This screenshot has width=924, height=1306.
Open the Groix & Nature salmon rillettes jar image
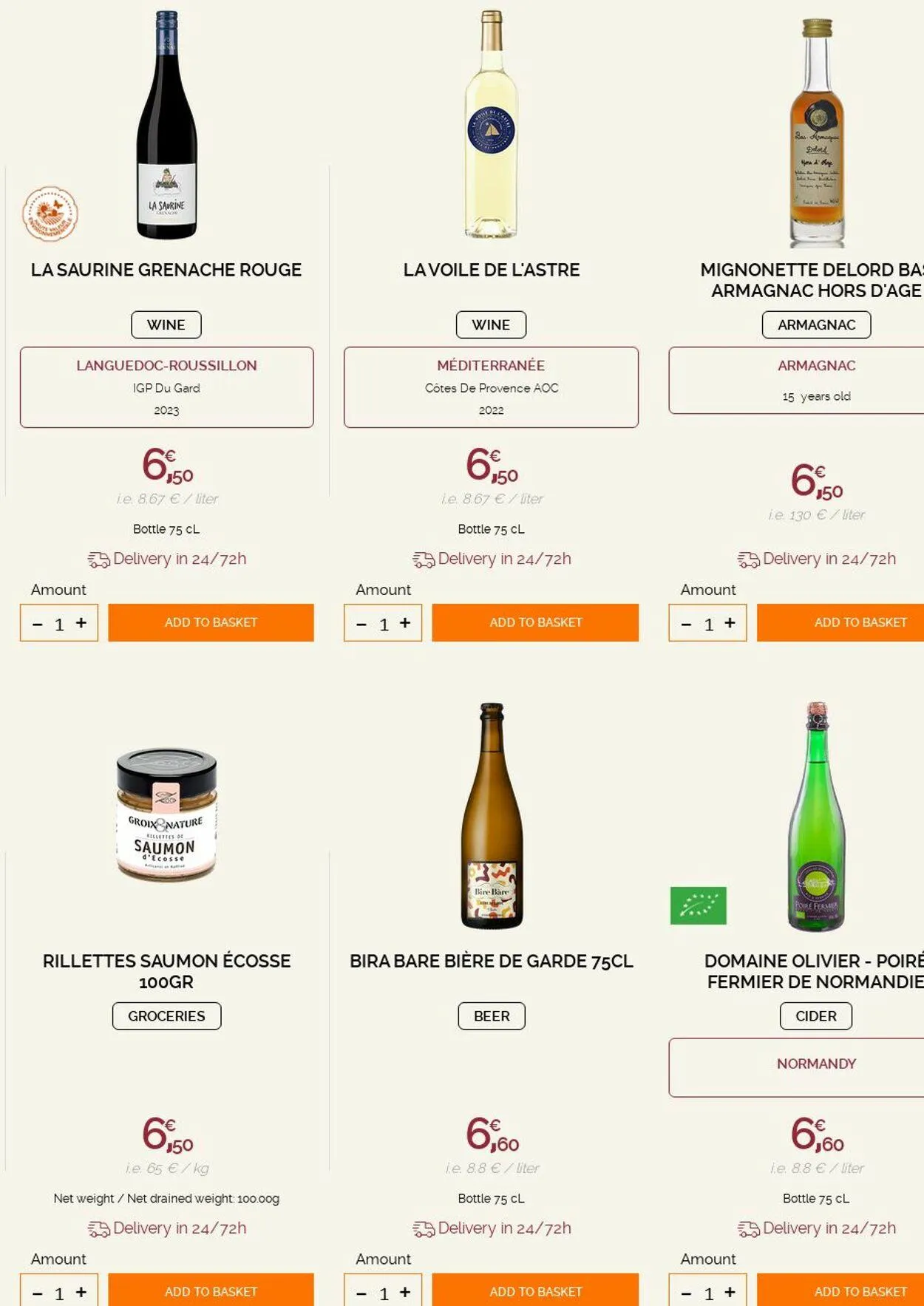[x=166, y=814]
